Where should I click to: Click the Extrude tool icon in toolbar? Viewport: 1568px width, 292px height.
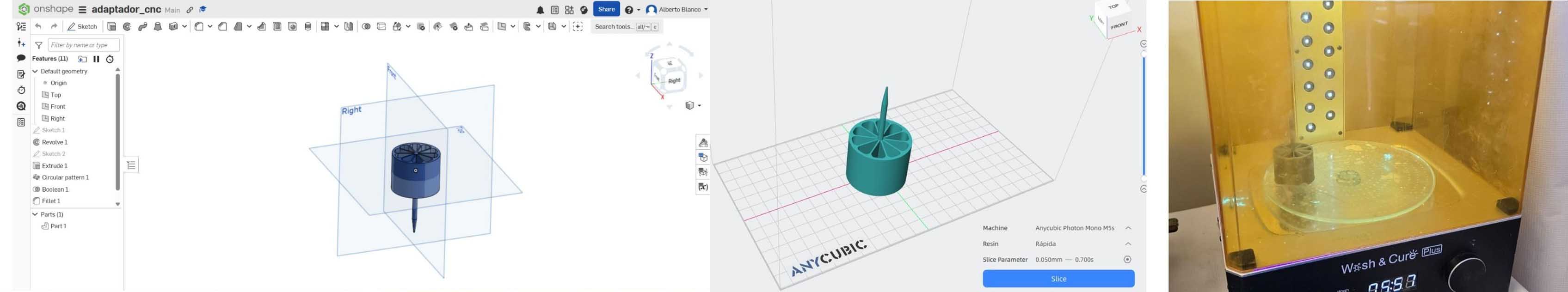point(112,27)
